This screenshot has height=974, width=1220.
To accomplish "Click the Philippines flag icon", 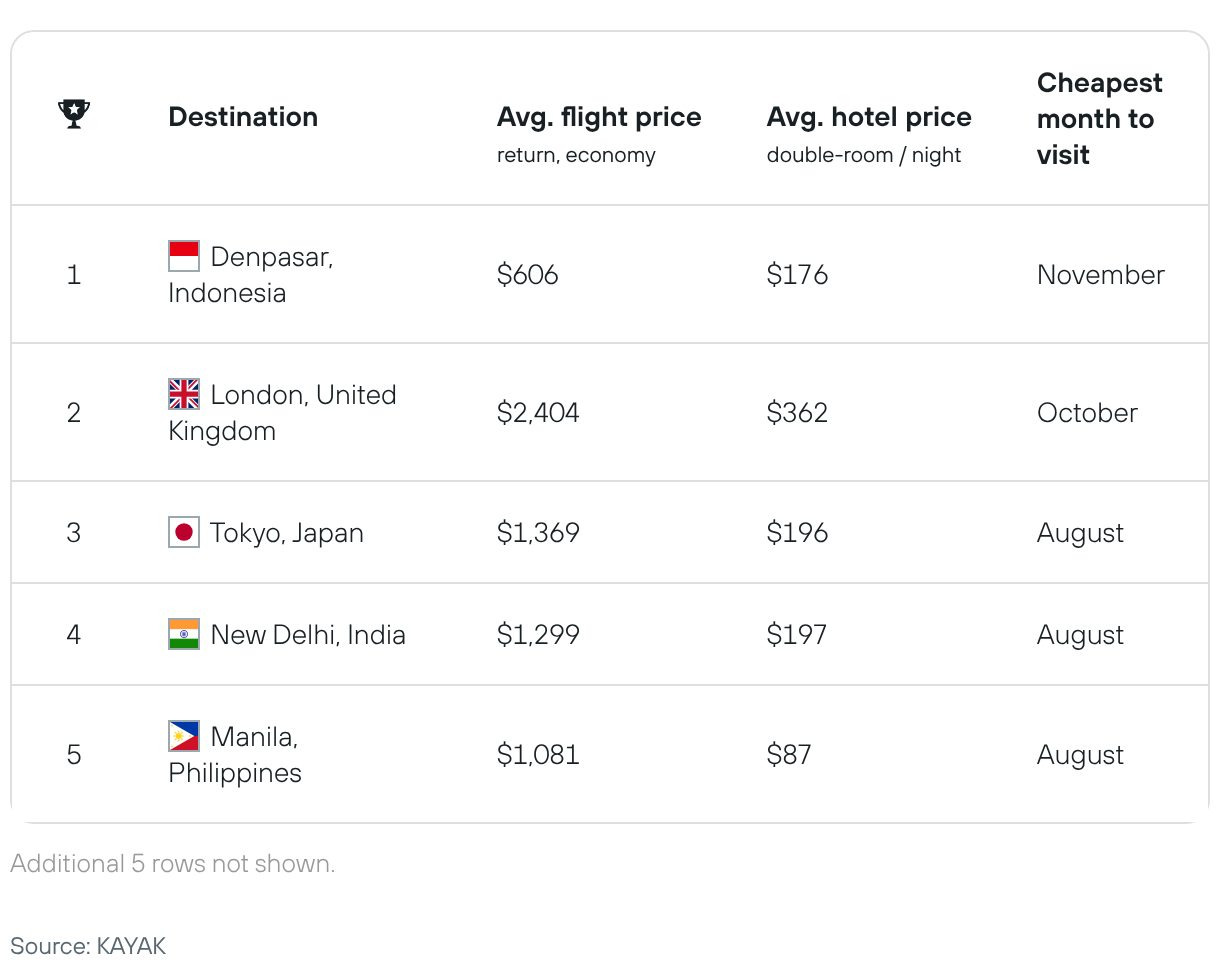I will coord(184,736).
